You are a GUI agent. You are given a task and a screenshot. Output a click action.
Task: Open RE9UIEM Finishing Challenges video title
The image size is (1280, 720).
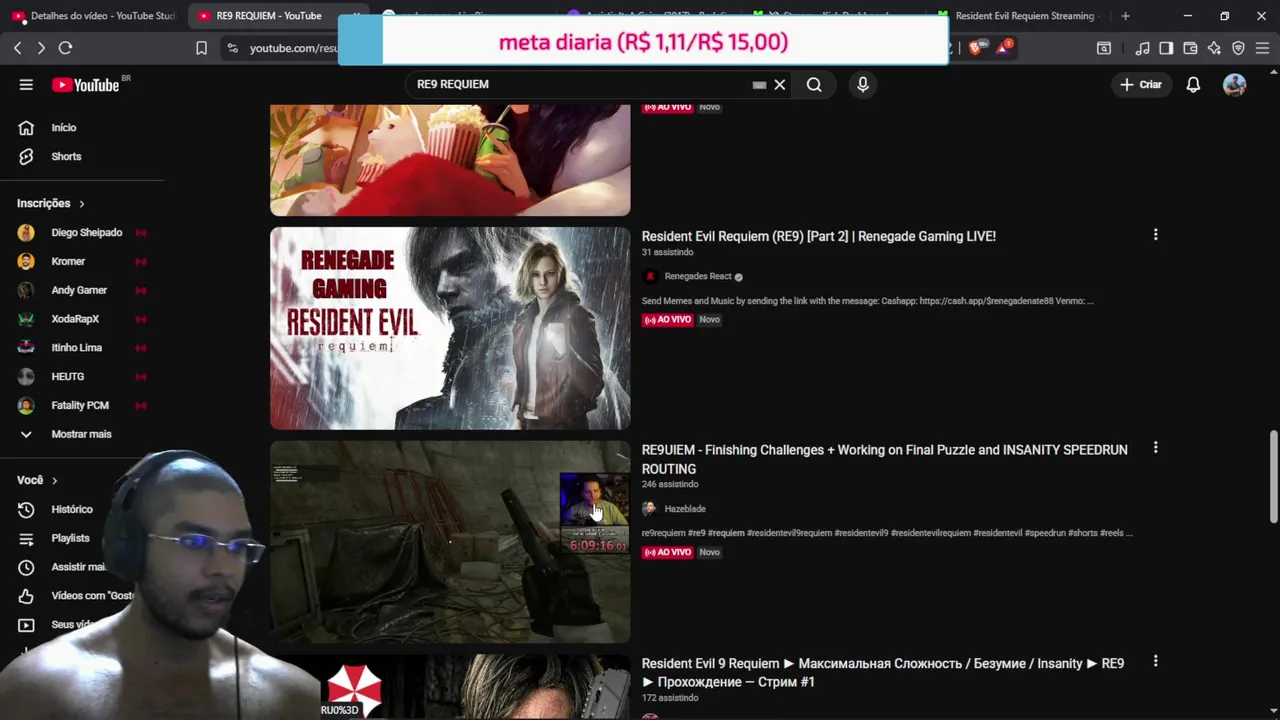click(884, 460)
